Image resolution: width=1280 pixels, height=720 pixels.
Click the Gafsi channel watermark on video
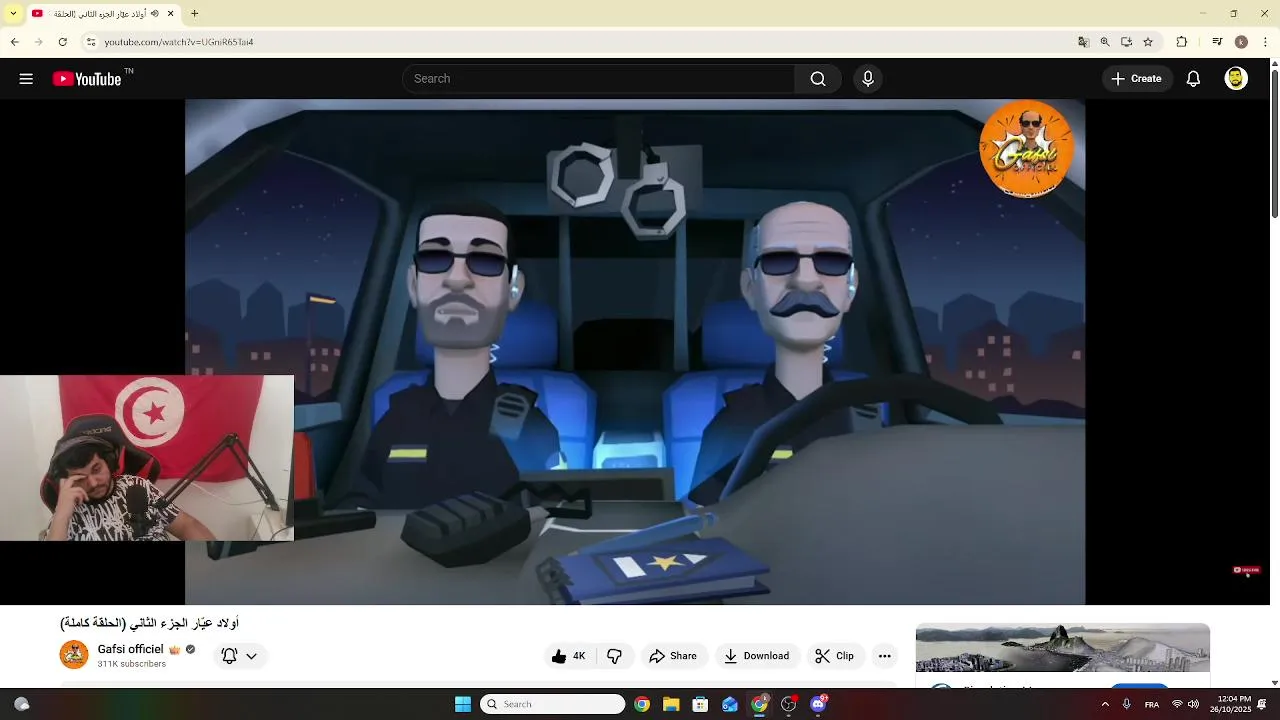[1027, 149]
